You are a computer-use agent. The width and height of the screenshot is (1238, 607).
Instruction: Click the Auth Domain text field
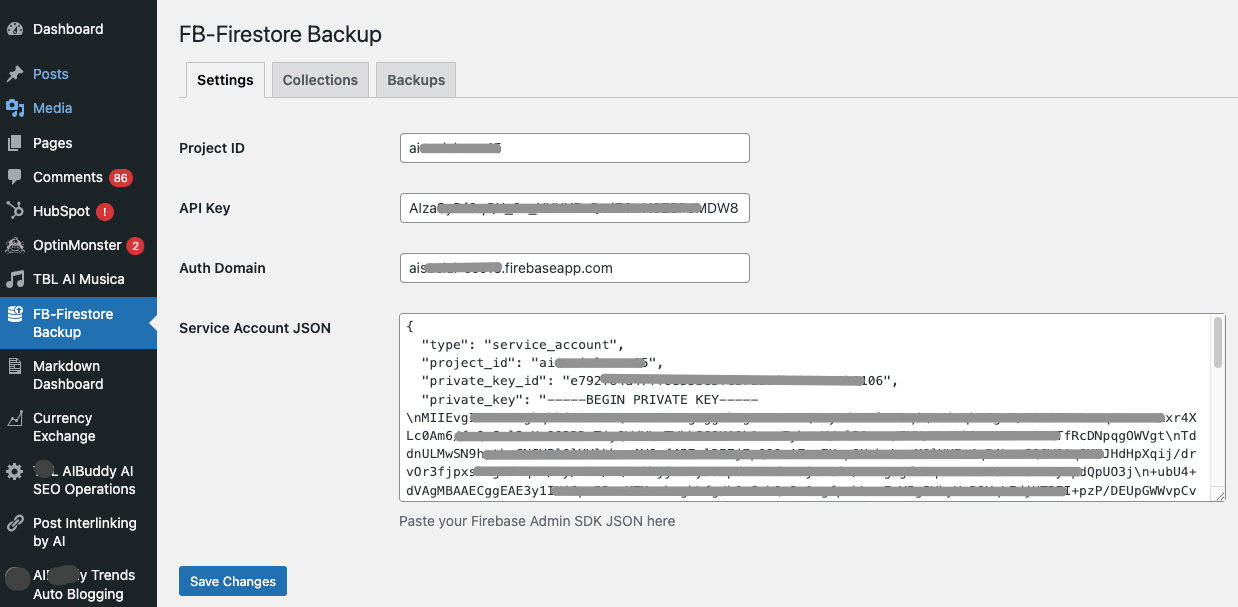[x=574, y=268]
